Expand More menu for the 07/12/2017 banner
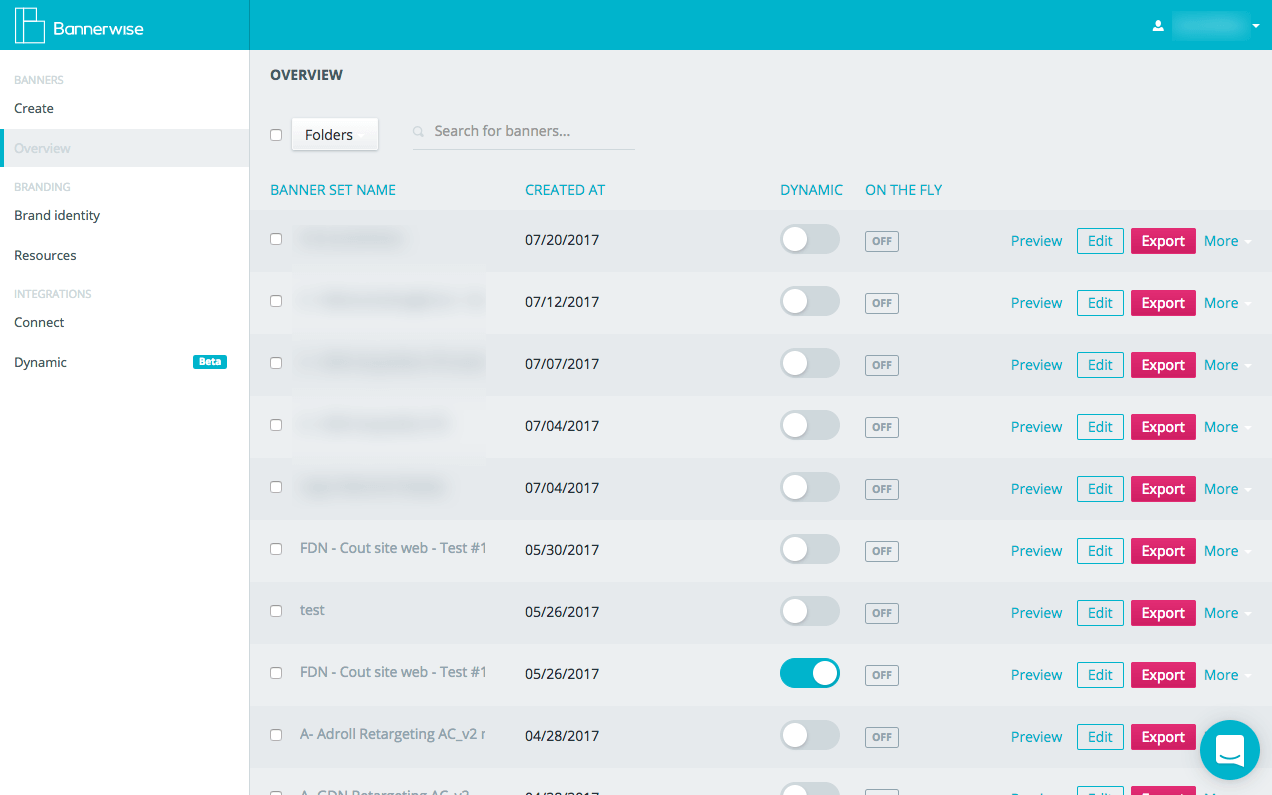Screen dimensions: 1272x795 (x=1227, y=303)
